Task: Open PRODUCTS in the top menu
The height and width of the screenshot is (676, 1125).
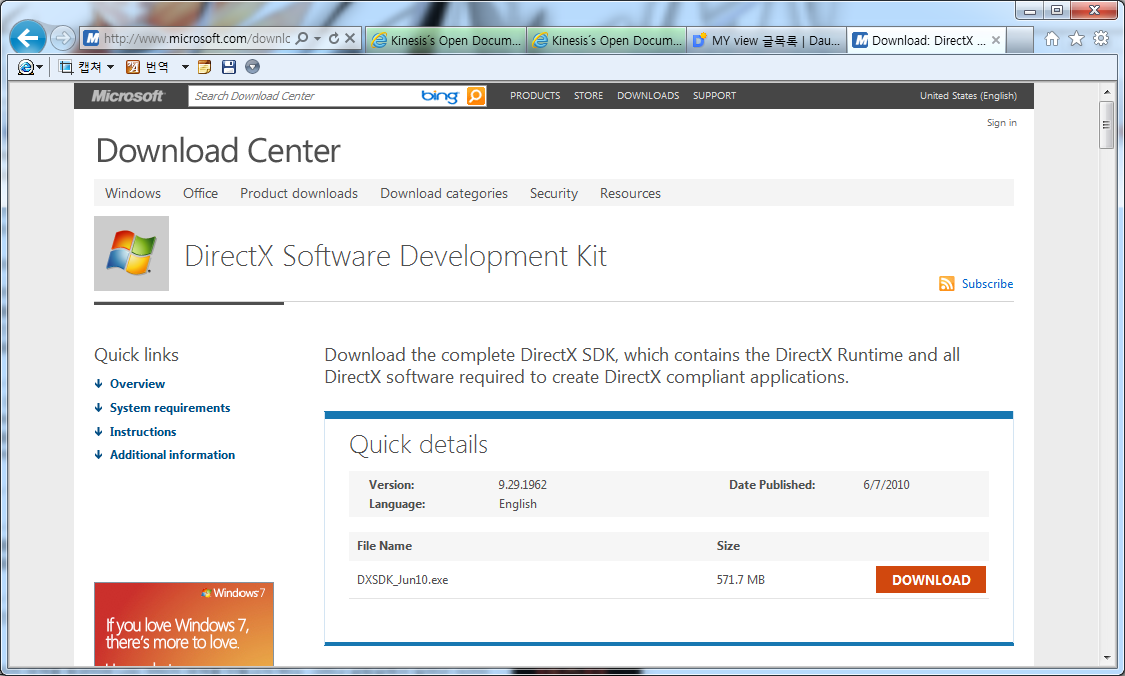Action: [535, 95]
